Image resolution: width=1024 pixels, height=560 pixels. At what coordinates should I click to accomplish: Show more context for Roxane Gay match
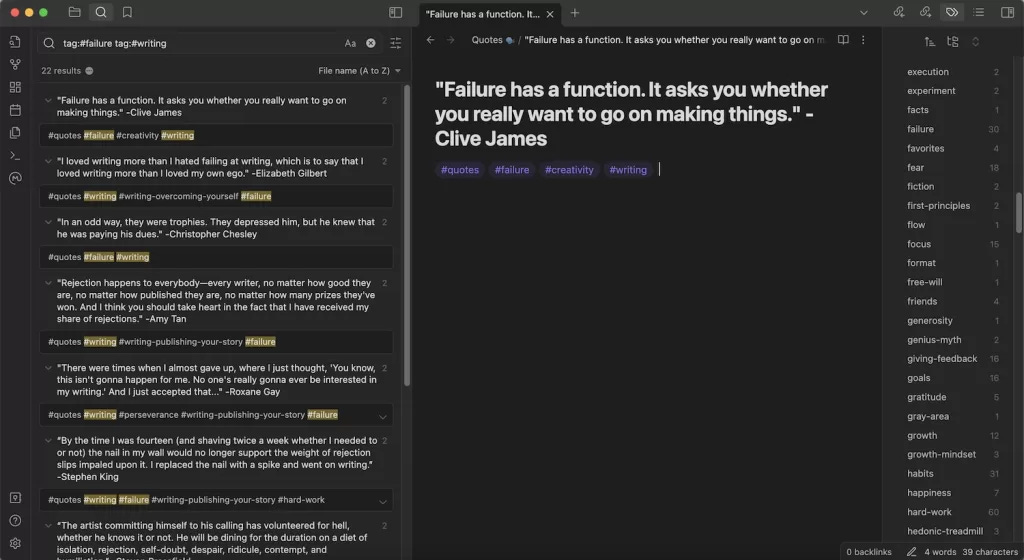tap(383, 416)
